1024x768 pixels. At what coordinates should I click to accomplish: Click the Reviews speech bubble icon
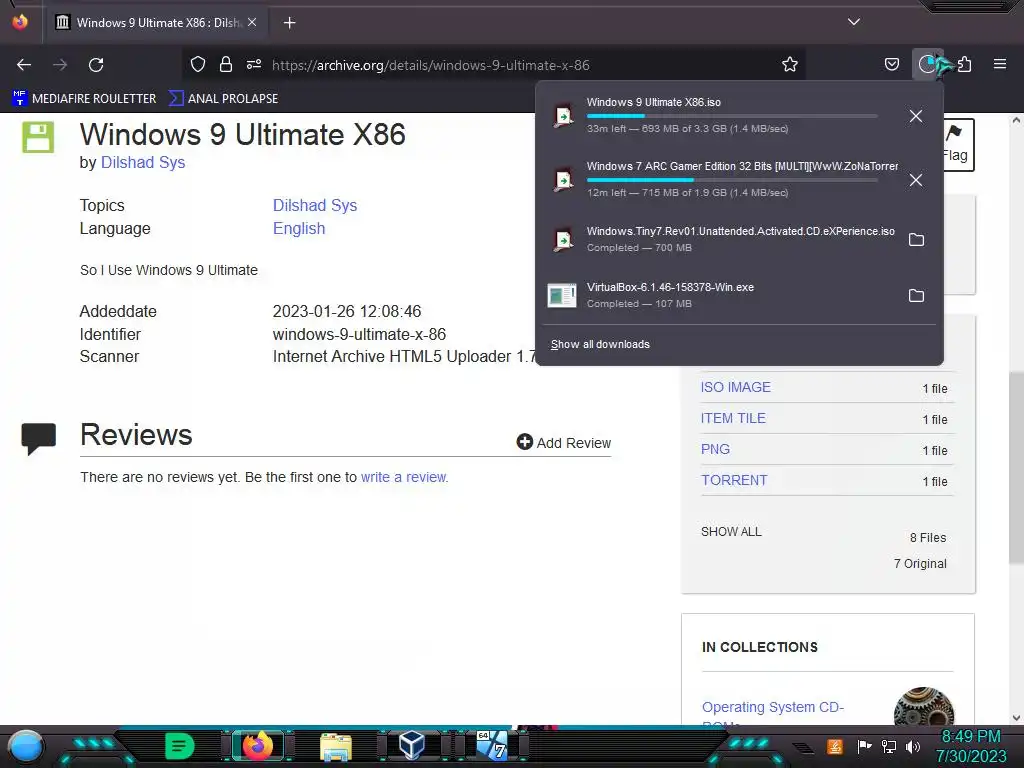point(39,438)
